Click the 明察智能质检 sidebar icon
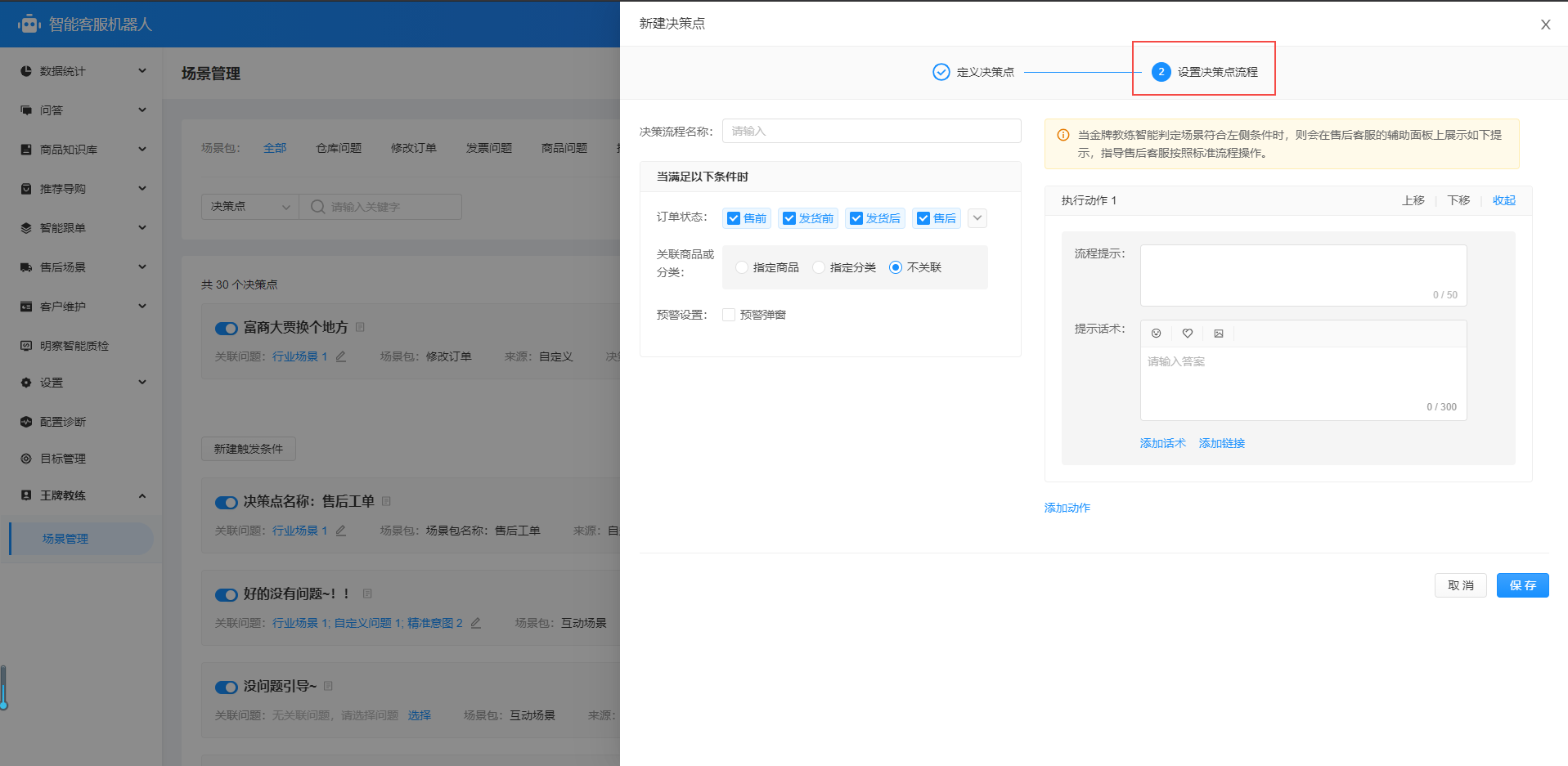This screenshot has width=1568, height=766. [x=26, y=346]
